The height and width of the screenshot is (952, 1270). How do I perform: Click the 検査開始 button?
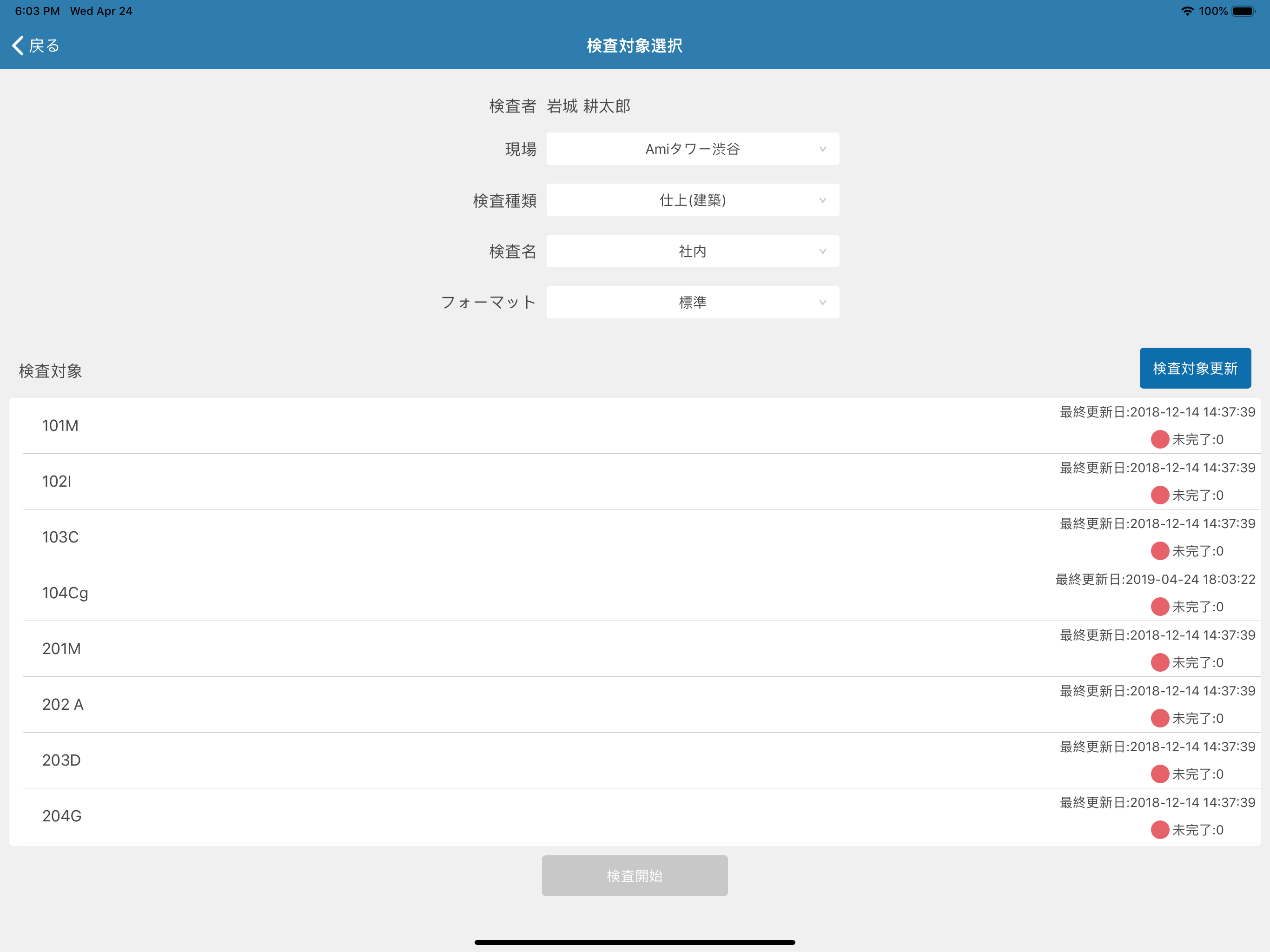[x=635, y=876]
